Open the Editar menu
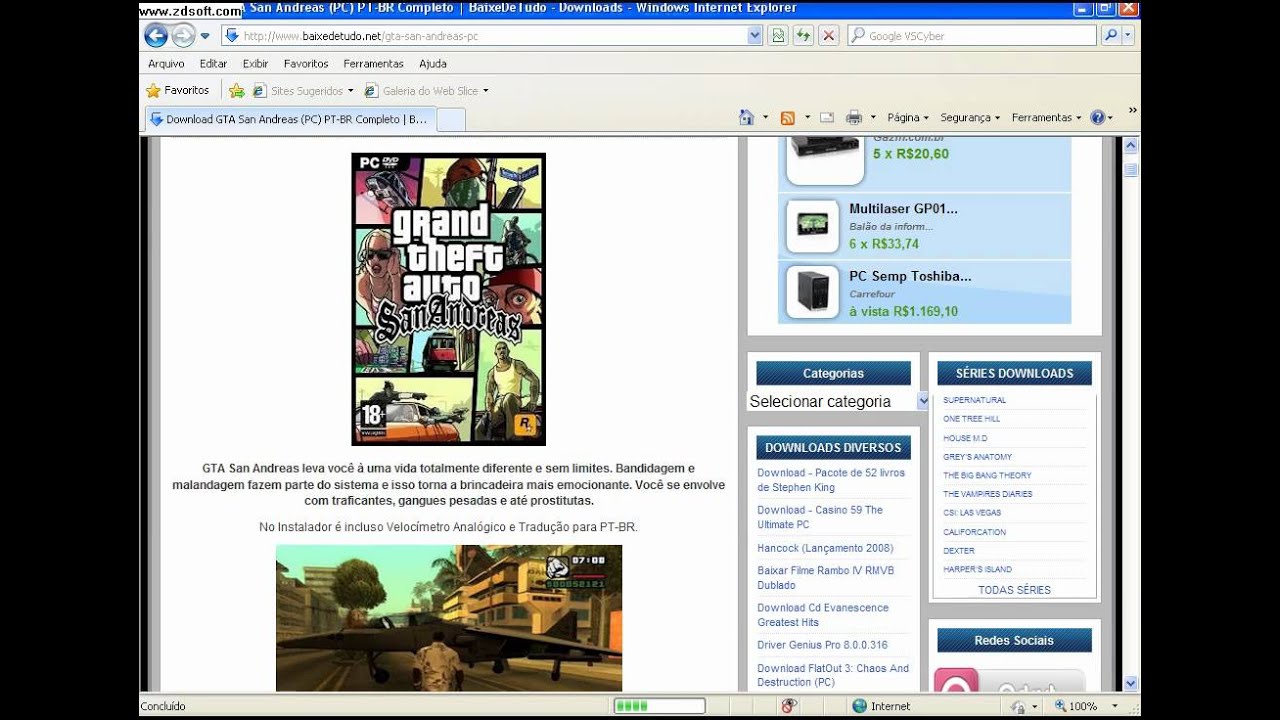The height and width of the screenshot is (720, 1280). click(x=213, y=63)
